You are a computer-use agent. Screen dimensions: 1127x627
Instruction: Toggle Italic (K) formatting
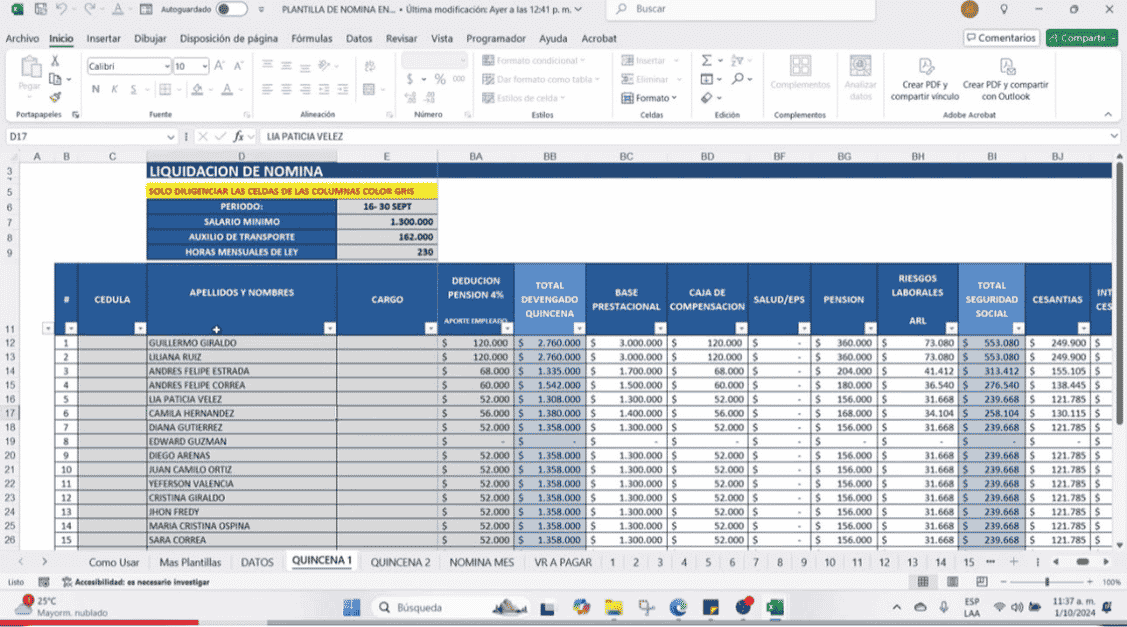(114, 89)
